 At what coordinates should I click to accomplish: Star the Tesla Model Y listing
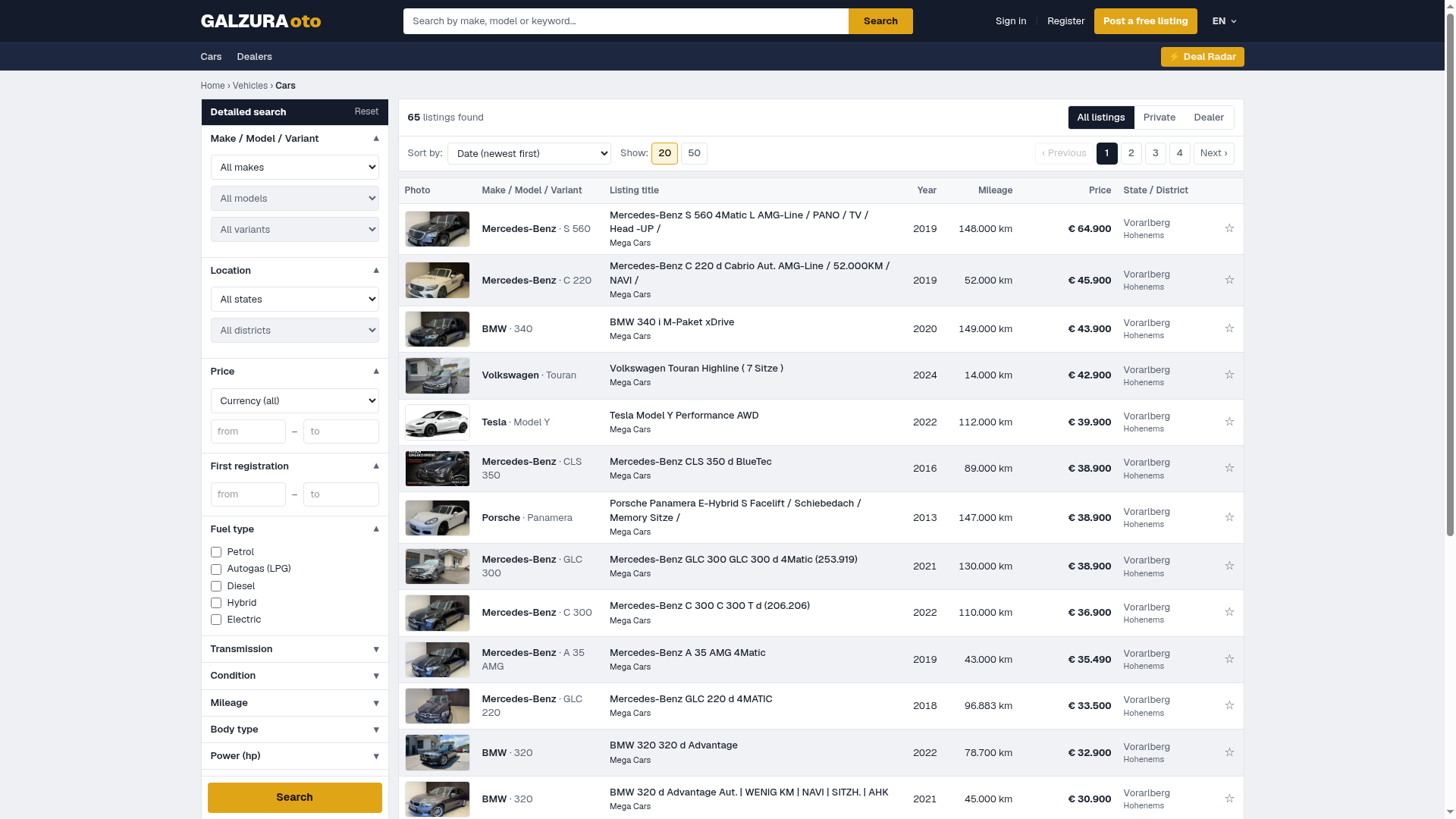(x=1229, y=422)
